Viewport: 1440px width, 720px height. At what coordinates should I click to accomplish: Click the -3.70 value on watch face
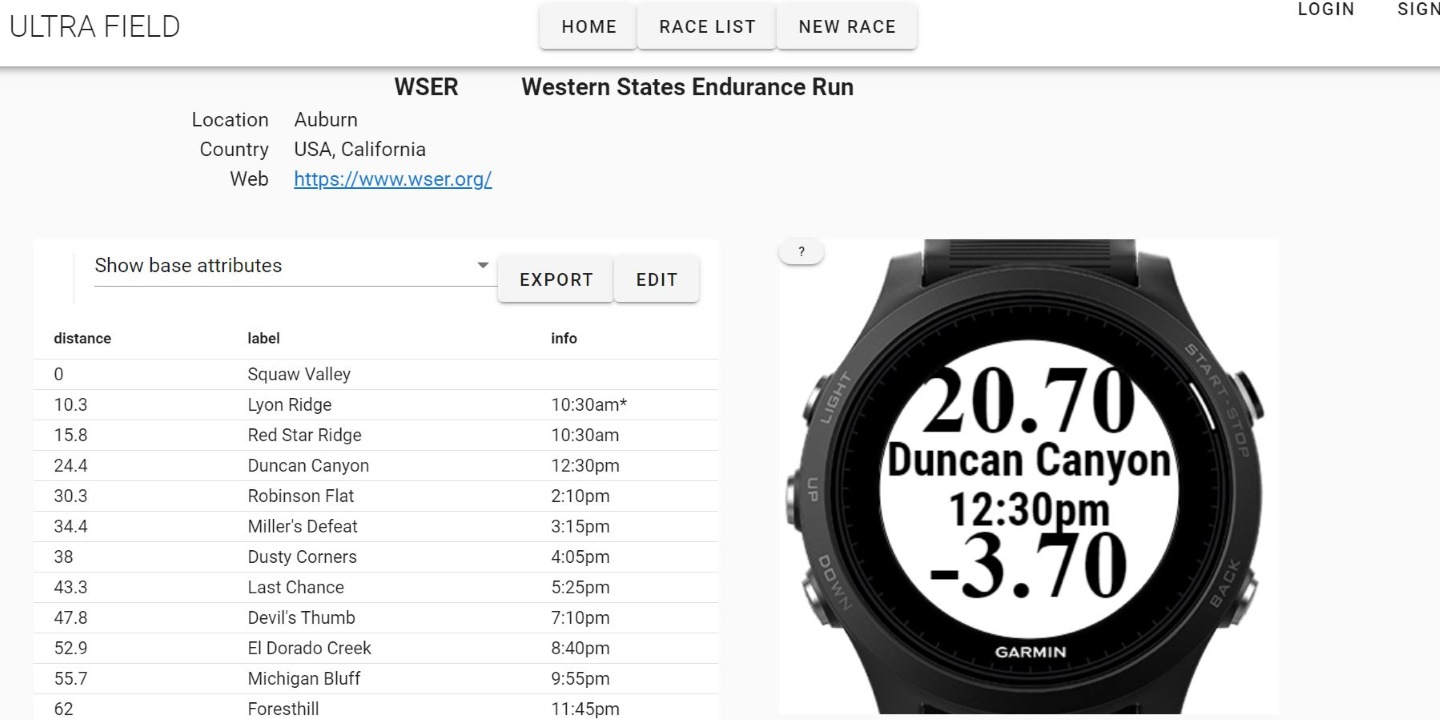pos(1029,566)
